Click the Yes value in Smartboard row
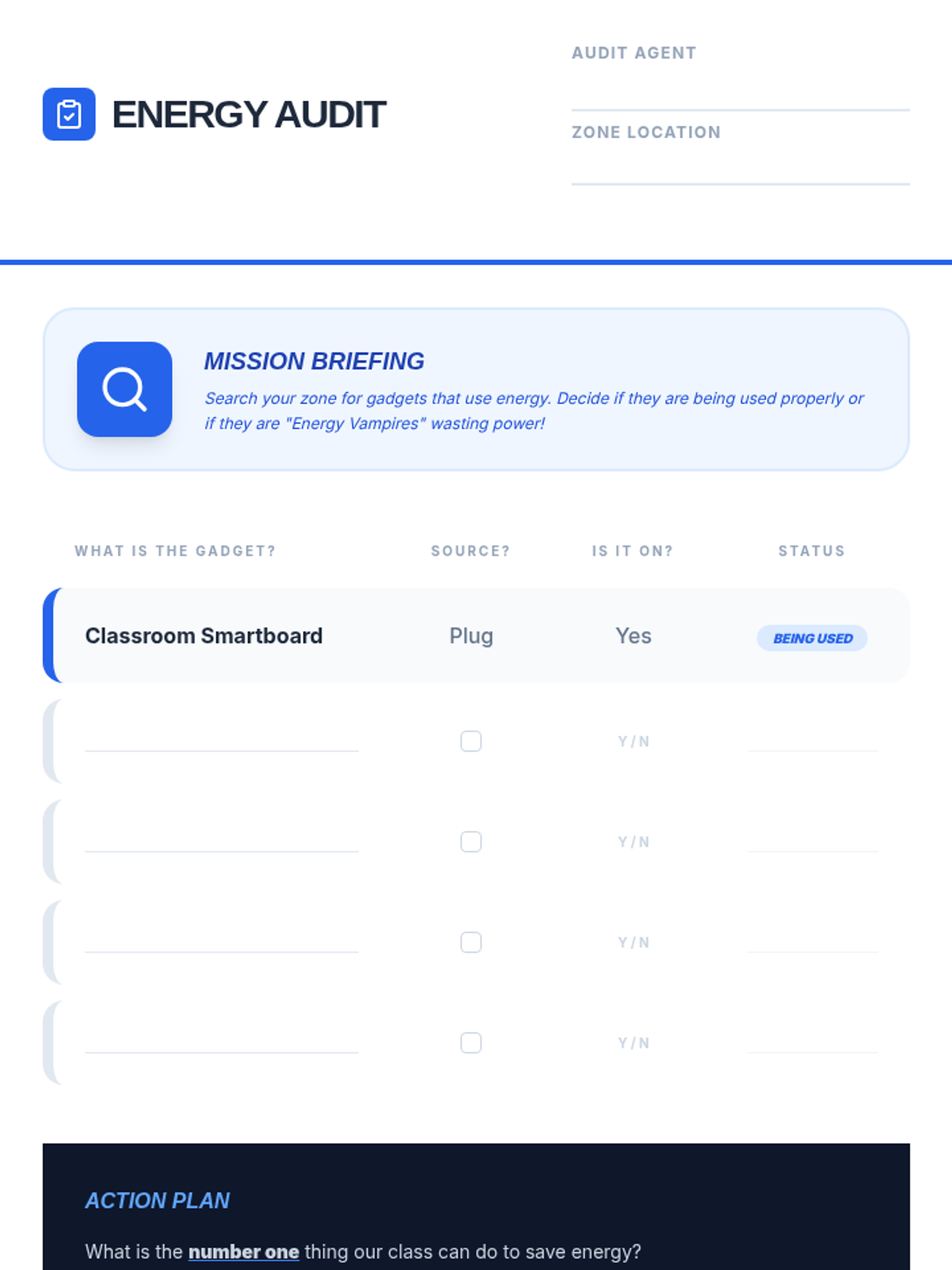 point(634,636)
